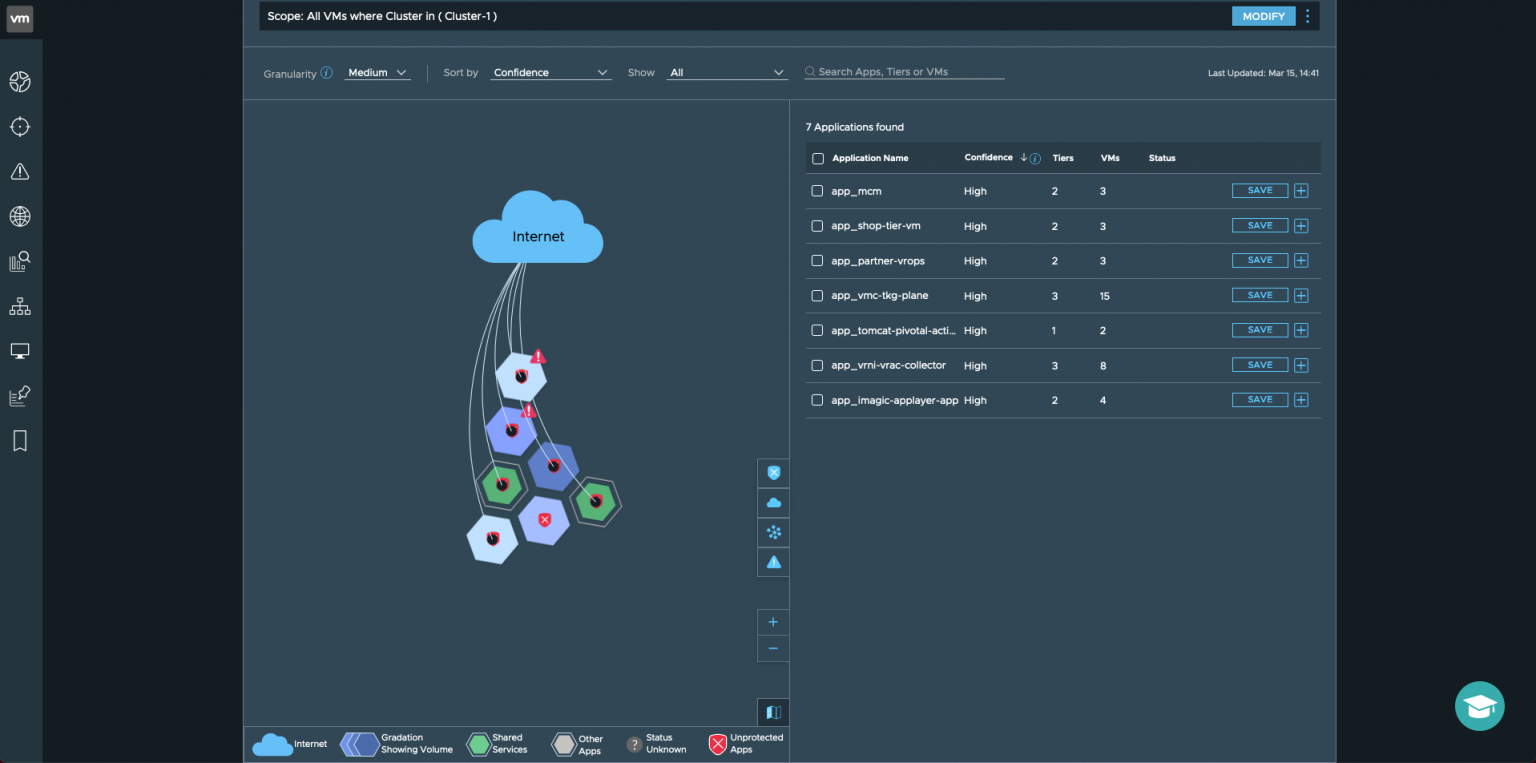Open the Granularity Medium dropdown
1536x763 pixels.
377,73
